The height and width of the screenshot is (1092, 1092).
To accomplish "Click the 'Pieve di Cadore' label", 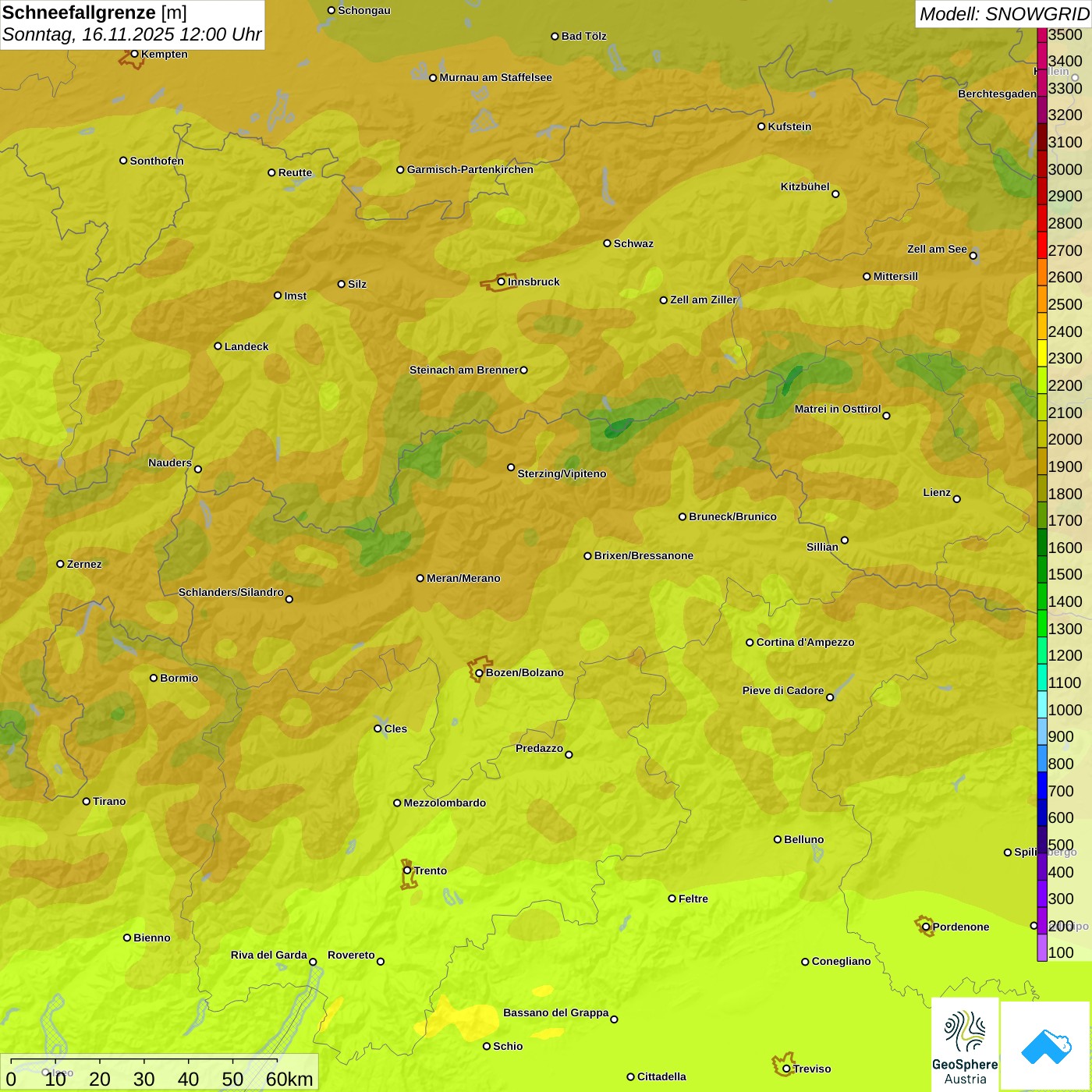I will [783, 690].
